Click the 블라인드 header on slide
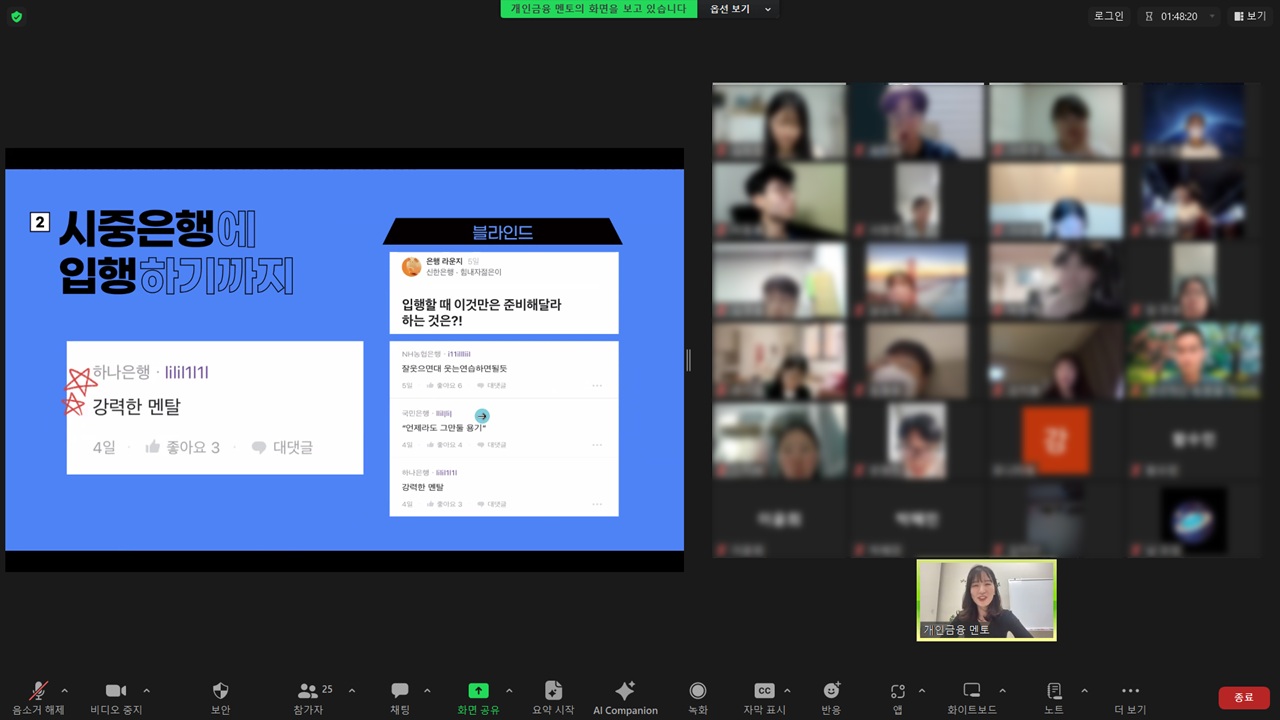This screenshot has height=720, width=1280. click(503, 232)
